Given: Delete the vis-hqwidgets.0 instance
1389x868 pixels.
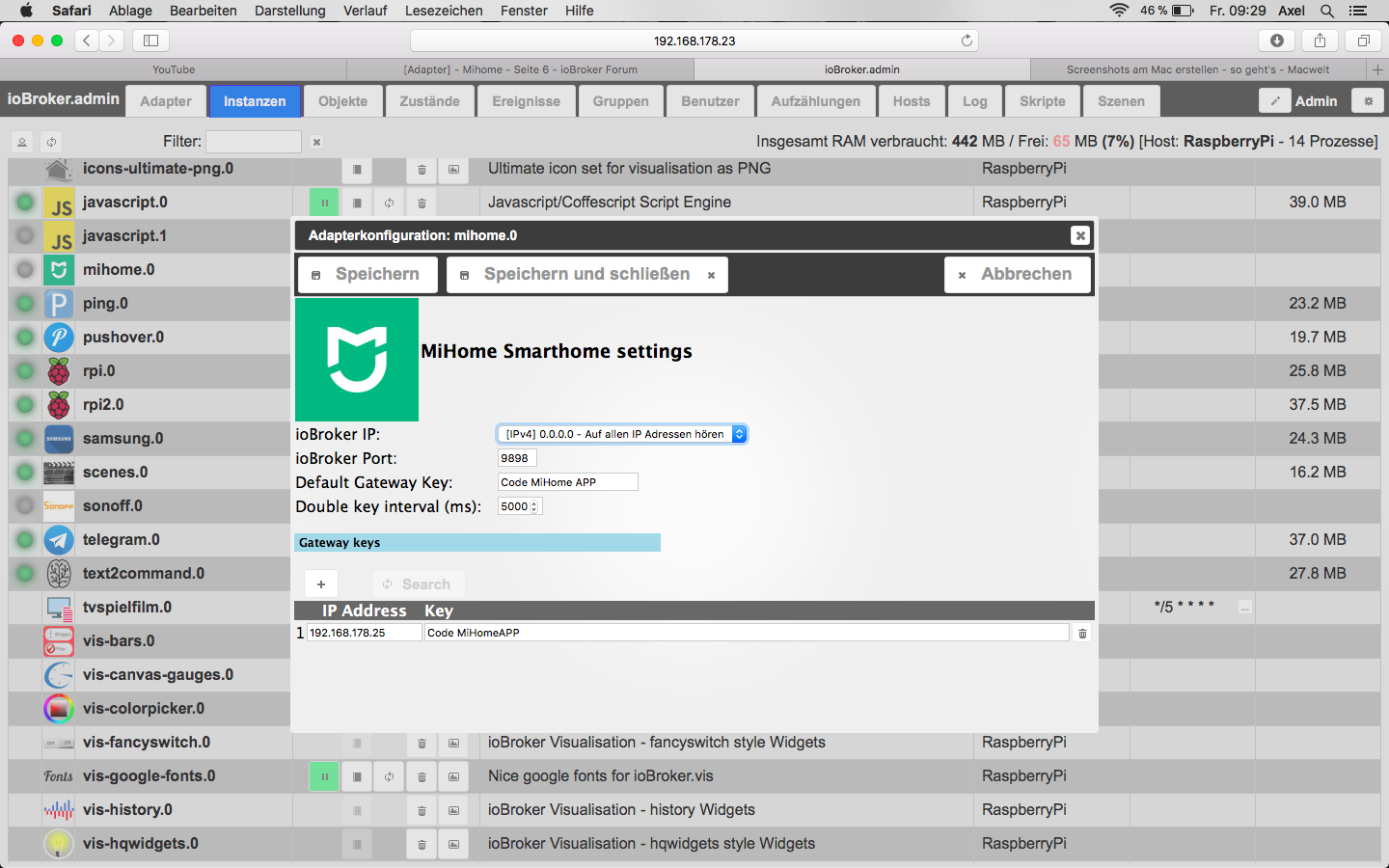Looking at the screenshot, I should pos(422,844).
